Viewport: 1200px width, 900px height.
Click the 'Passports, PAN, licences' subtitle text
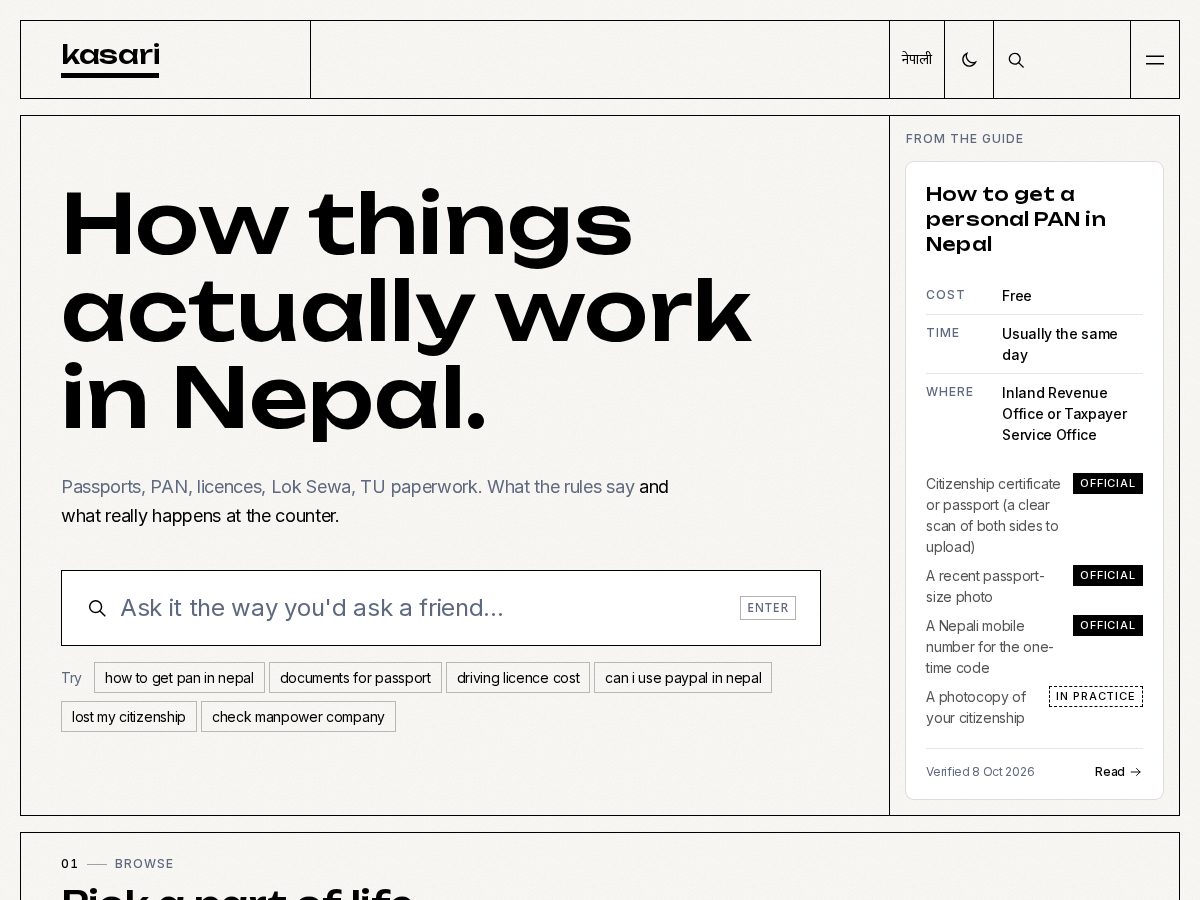click(x=365, y=501)
